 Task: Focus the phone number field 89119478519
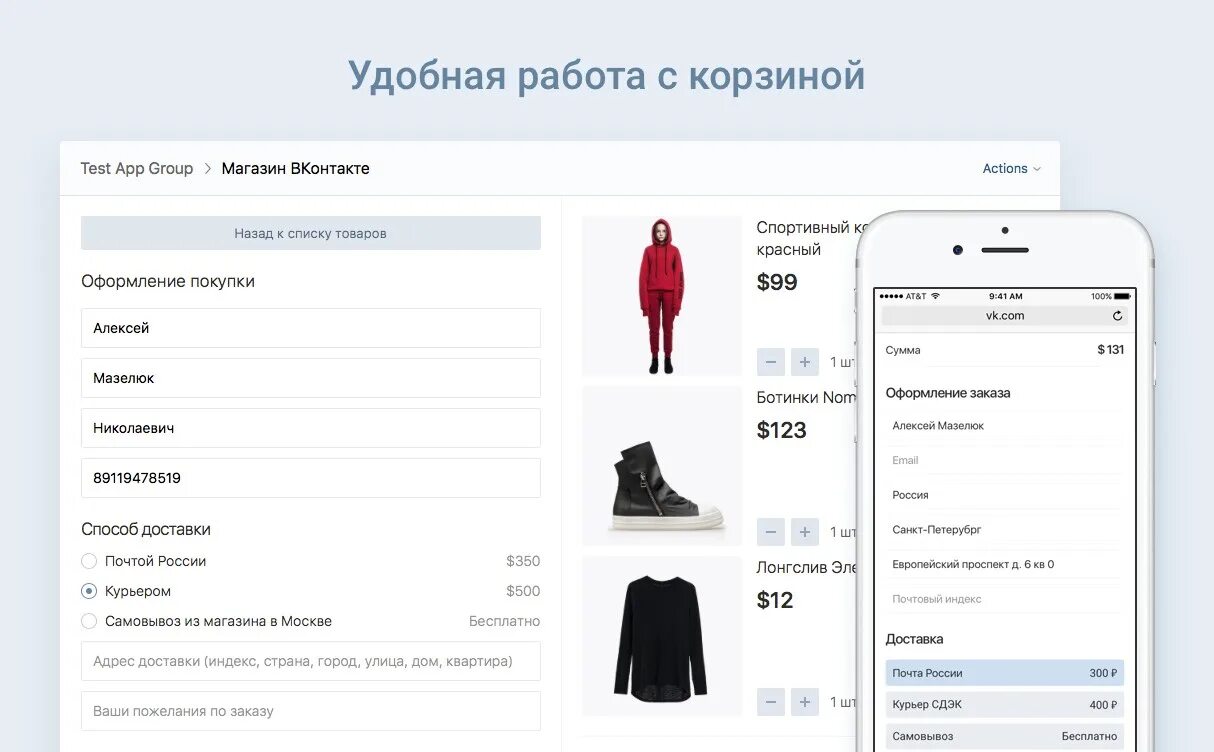pos(311,478)
